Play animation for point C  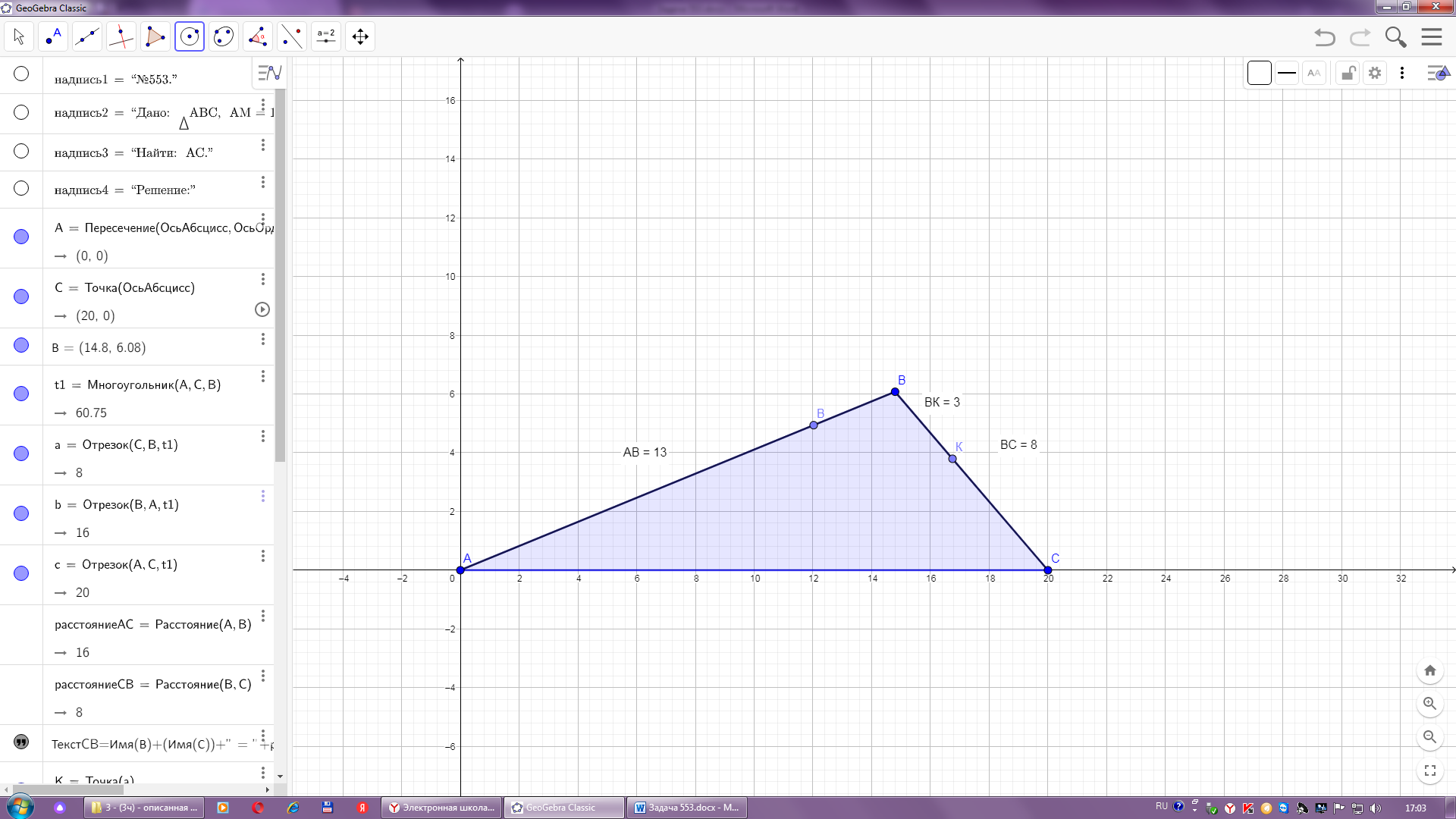pos(262,309)
